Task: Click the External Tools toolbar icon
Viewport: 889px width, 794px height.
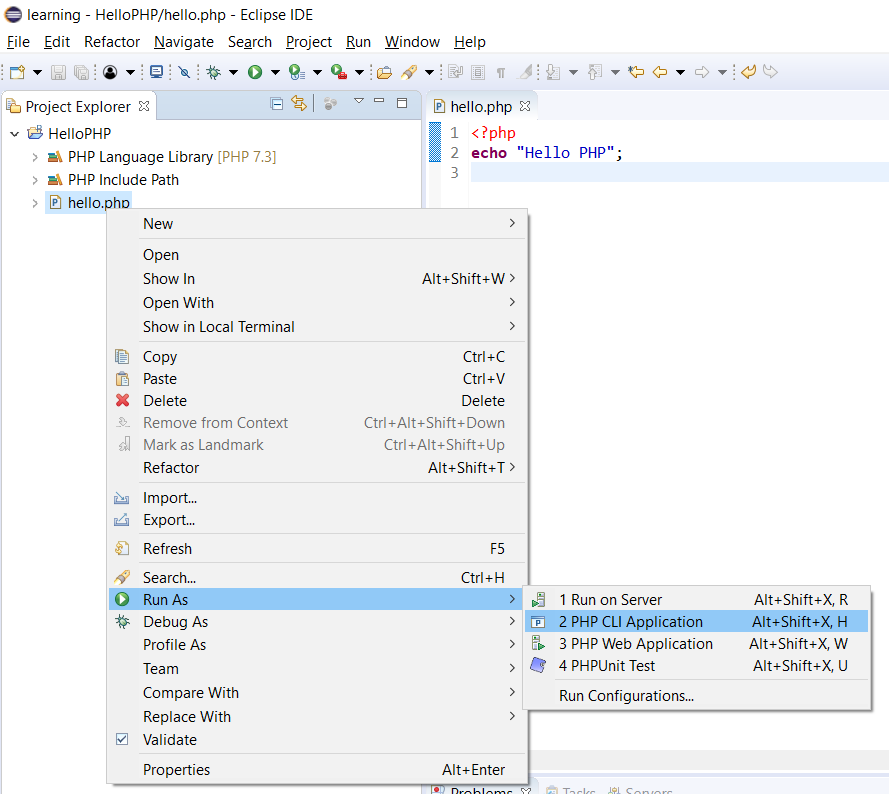Action: [338, 72]
